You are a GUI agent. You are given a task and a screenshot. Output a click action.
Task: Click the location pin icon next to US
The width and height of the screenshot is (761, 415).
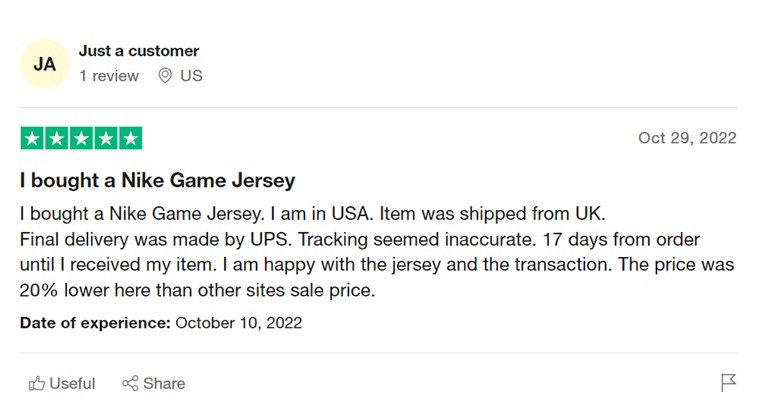165,75
